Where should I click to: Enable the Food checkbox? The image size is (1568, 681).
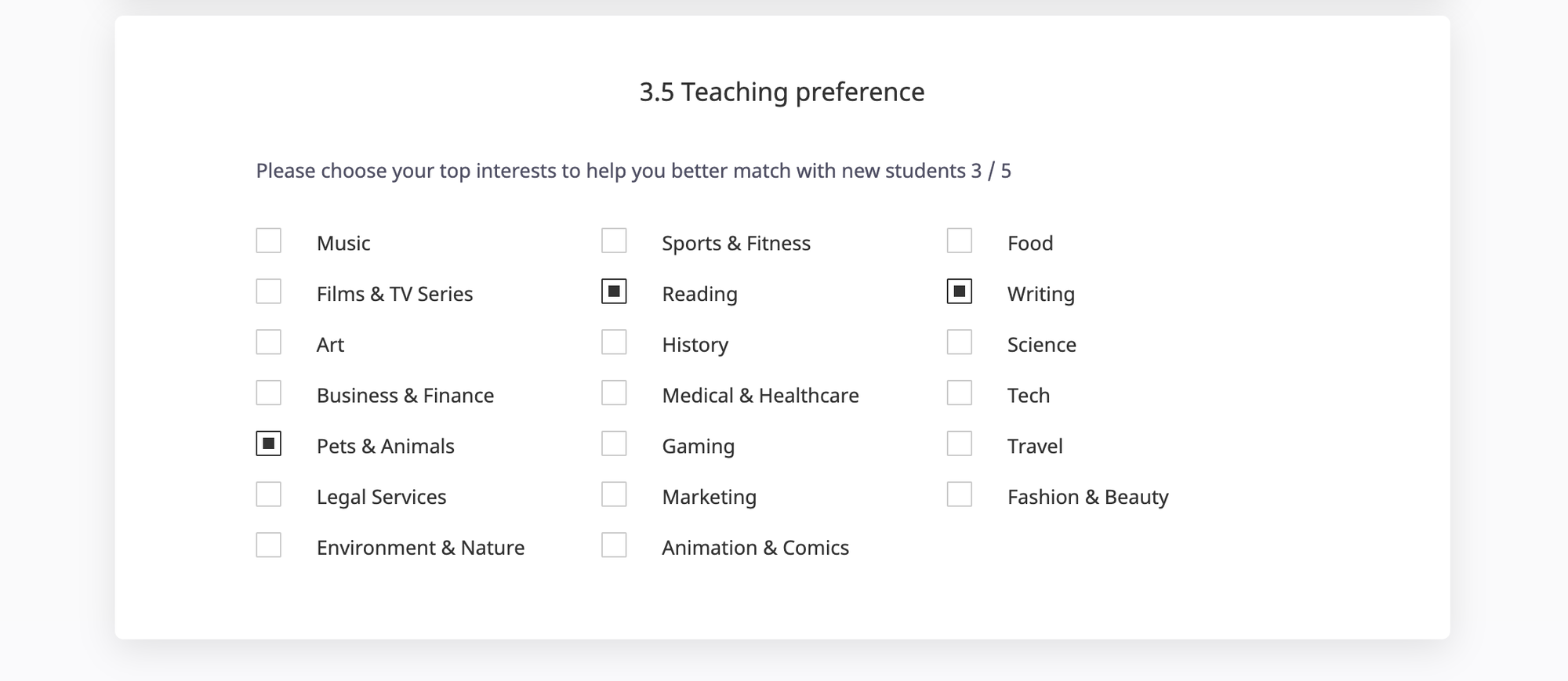(x=959, y=241)
